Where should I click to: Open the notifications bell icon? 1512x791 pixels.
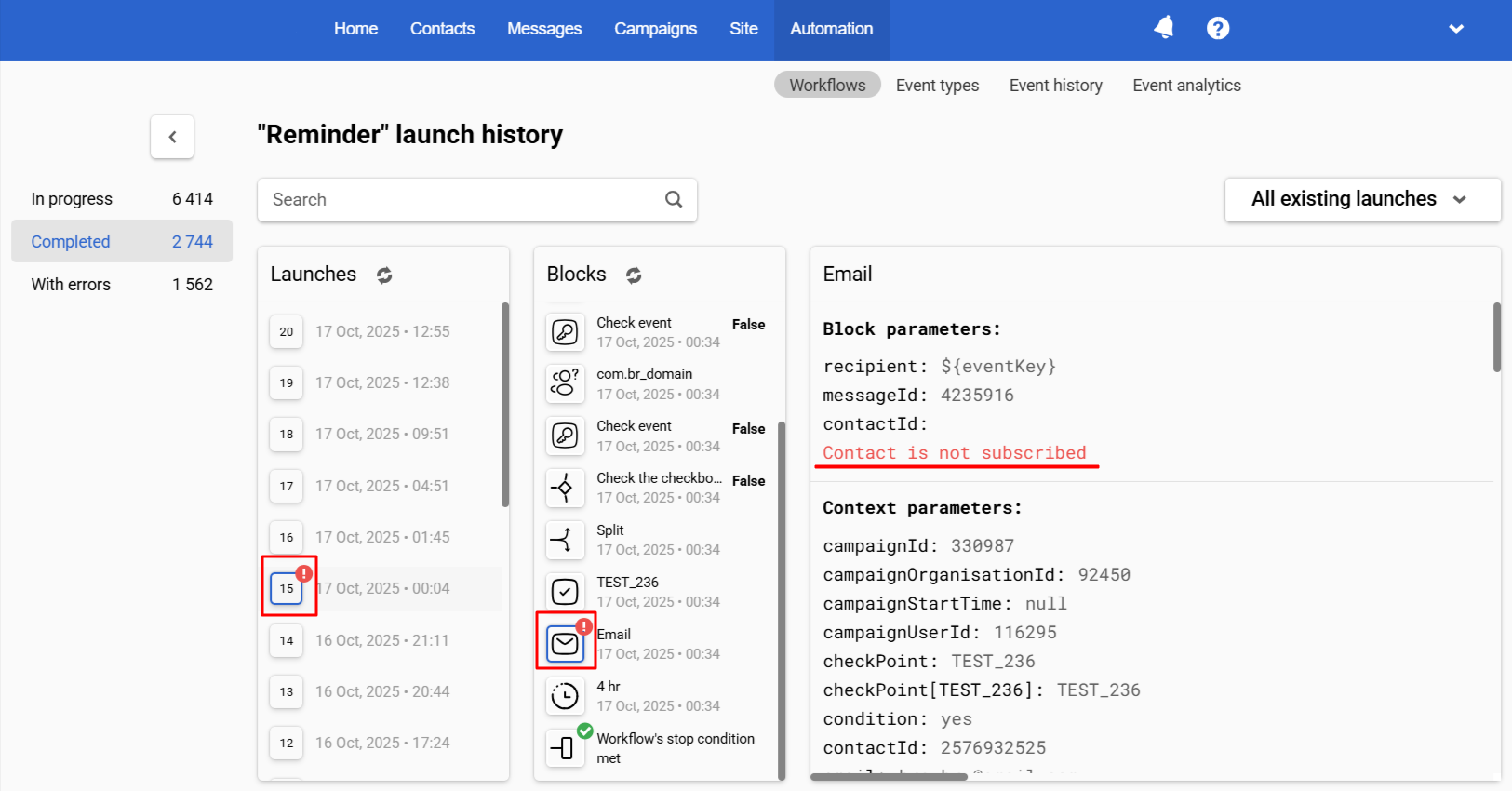1163,28
